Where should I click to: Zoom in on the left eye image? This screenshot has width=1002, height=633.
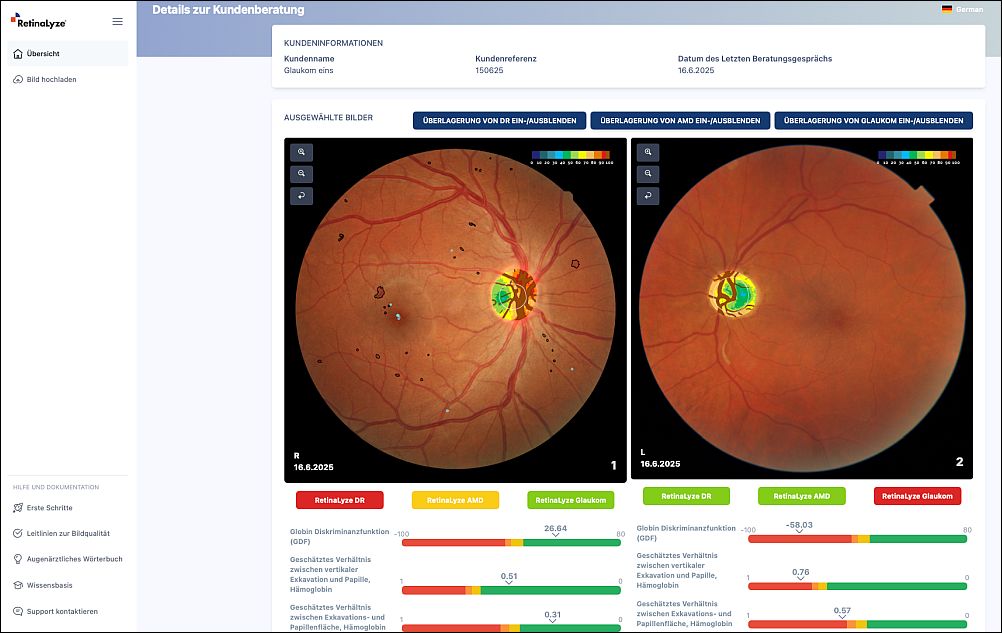pos(648,152)
